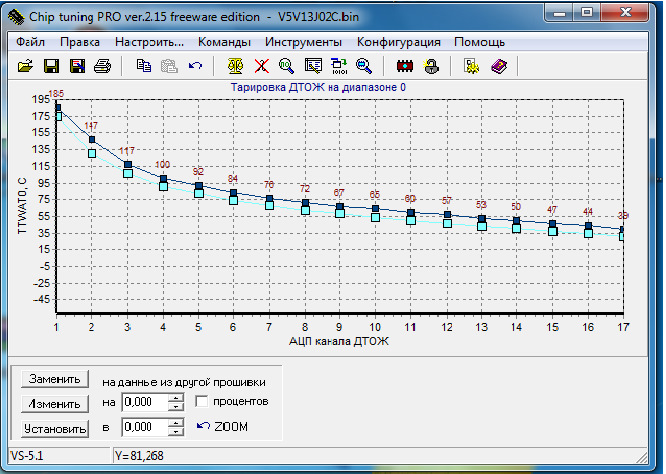The image size is (666, 474).
Task: Decrease the "на" value with down arrow
Action: (x=177, y=407)
